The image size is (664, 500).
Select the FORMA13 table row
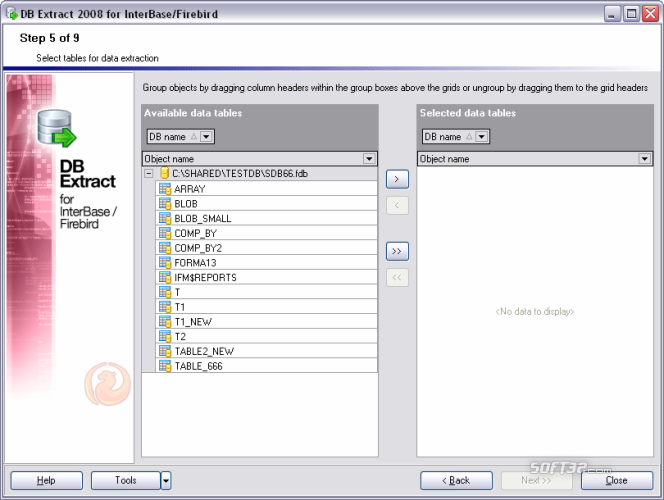point(266,262)
